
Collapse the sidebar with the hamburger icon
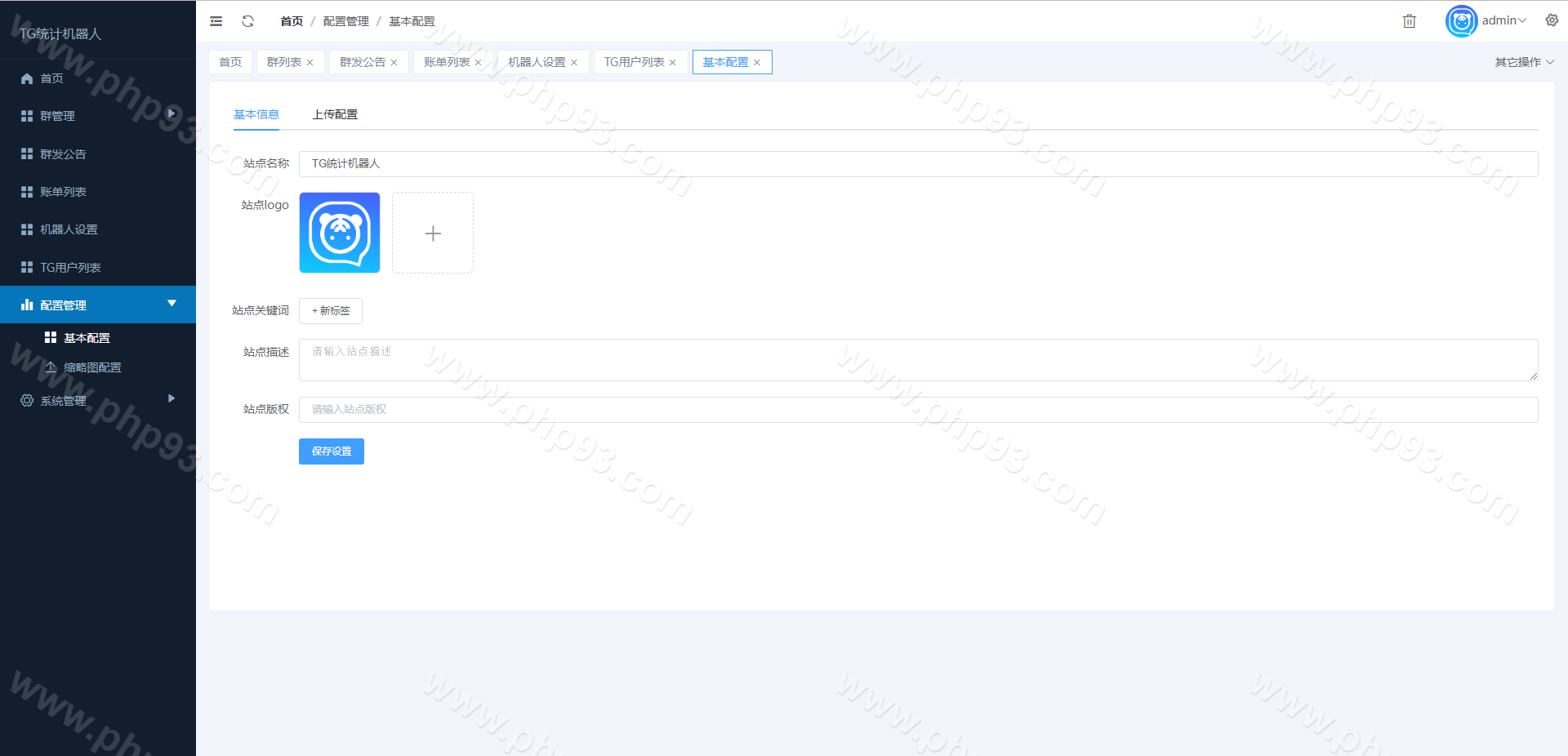pos(216,21)
